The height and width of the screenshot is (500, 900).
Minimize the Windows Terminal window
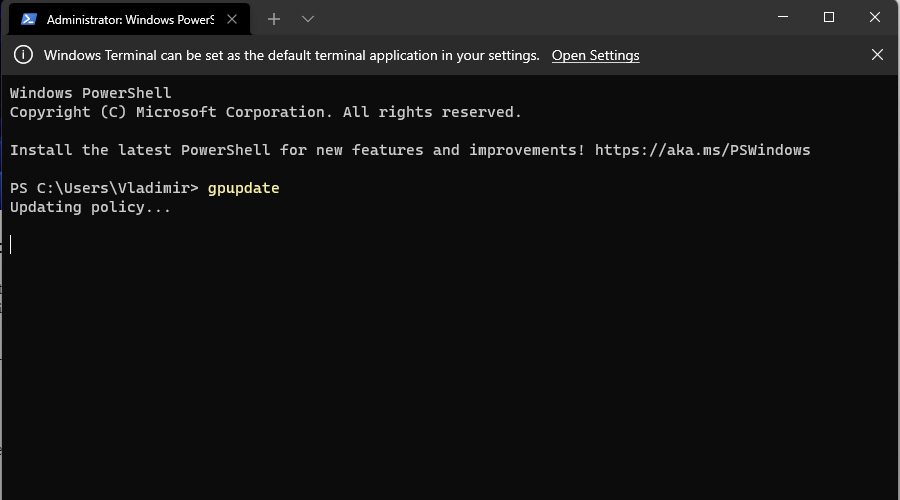coord(782,17)
